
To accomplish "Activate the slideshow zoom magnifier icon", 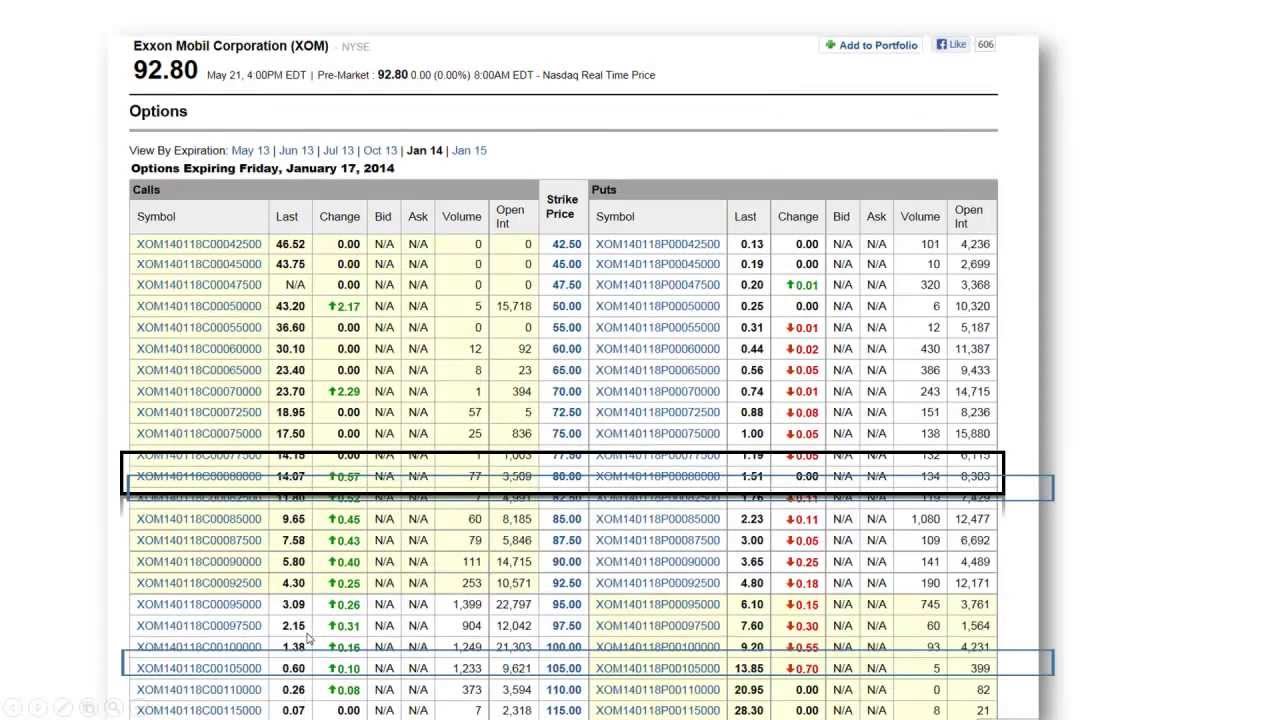I will (113, 707).
